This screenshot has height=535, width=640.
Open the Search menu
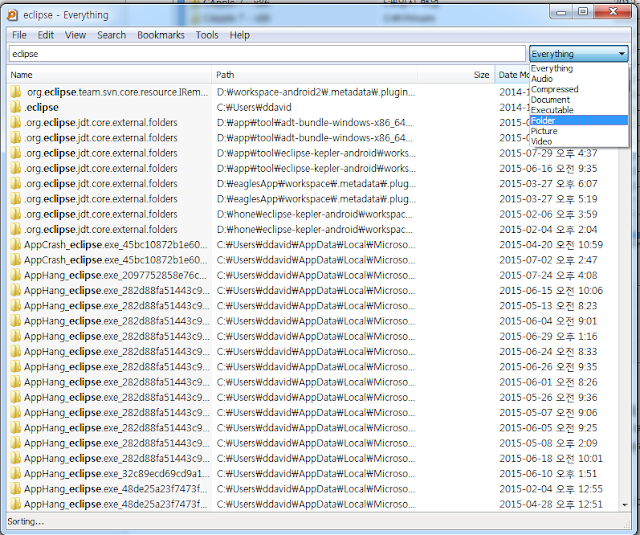tap(111, 35)
